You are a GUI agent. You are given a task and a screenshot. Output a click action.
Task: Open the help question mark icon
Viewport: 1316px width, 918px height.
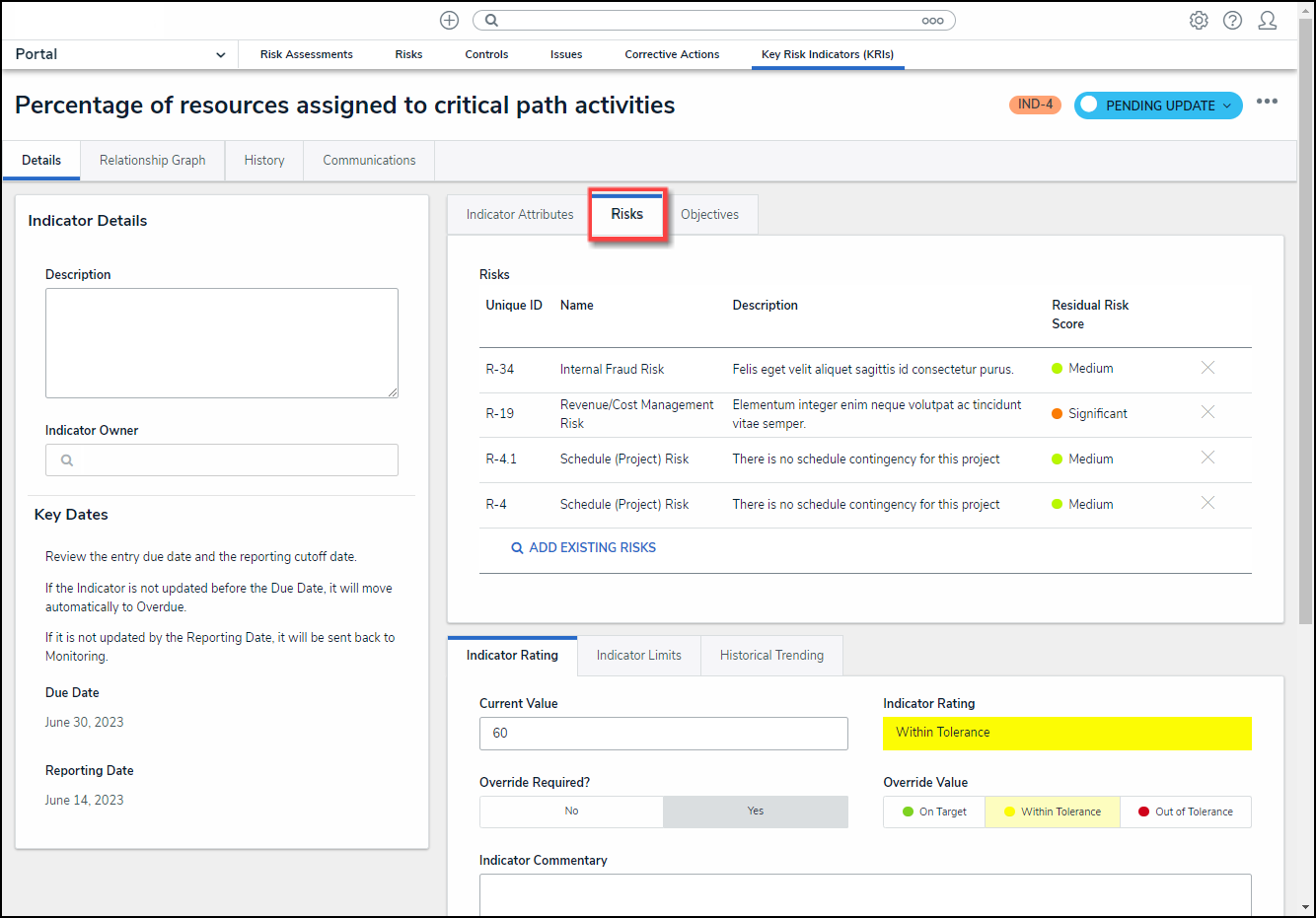click(x=1232, y=20)
